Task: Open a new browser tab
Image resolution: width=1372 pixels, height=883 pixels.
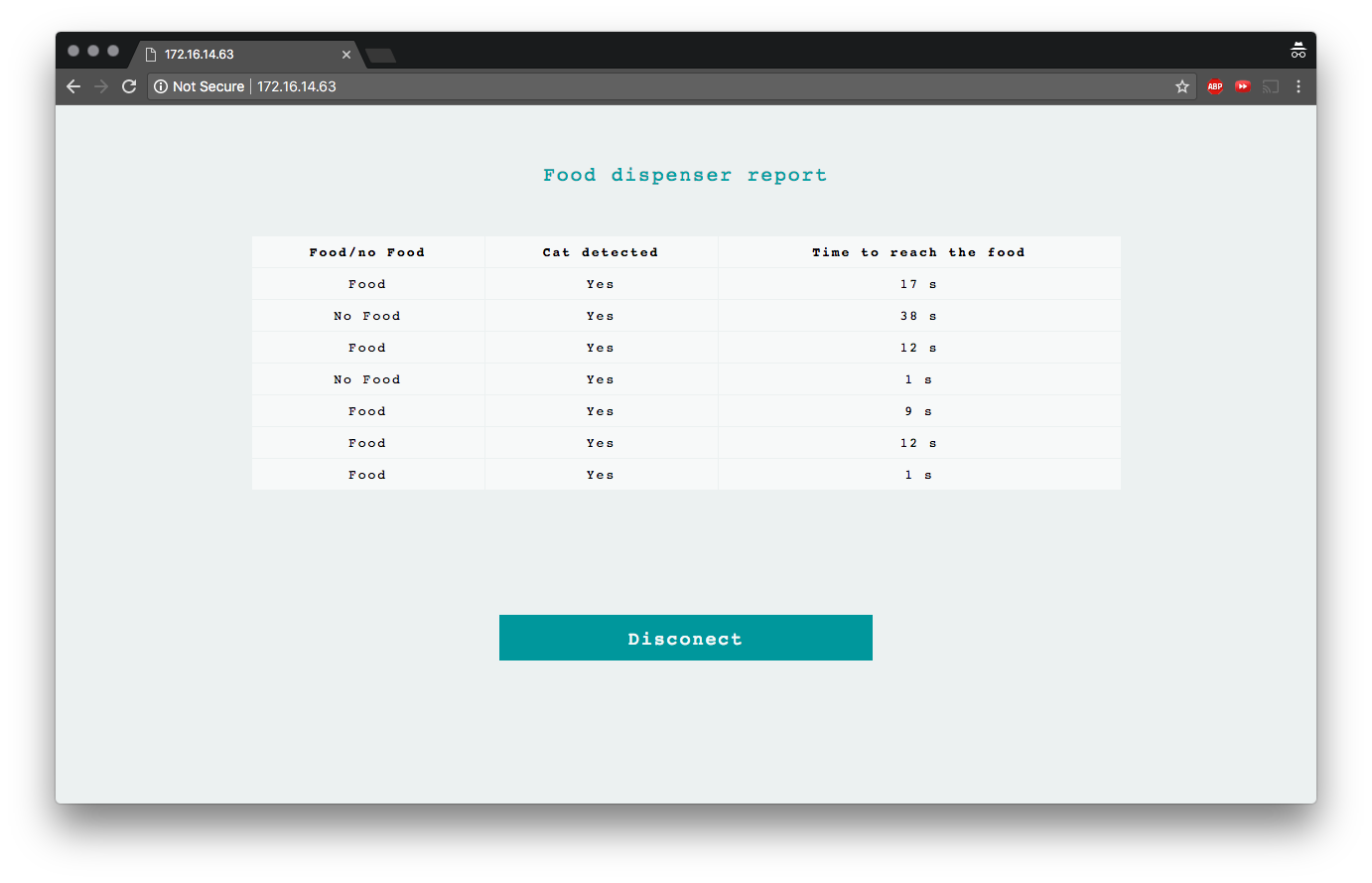Action: click(380, 57)
